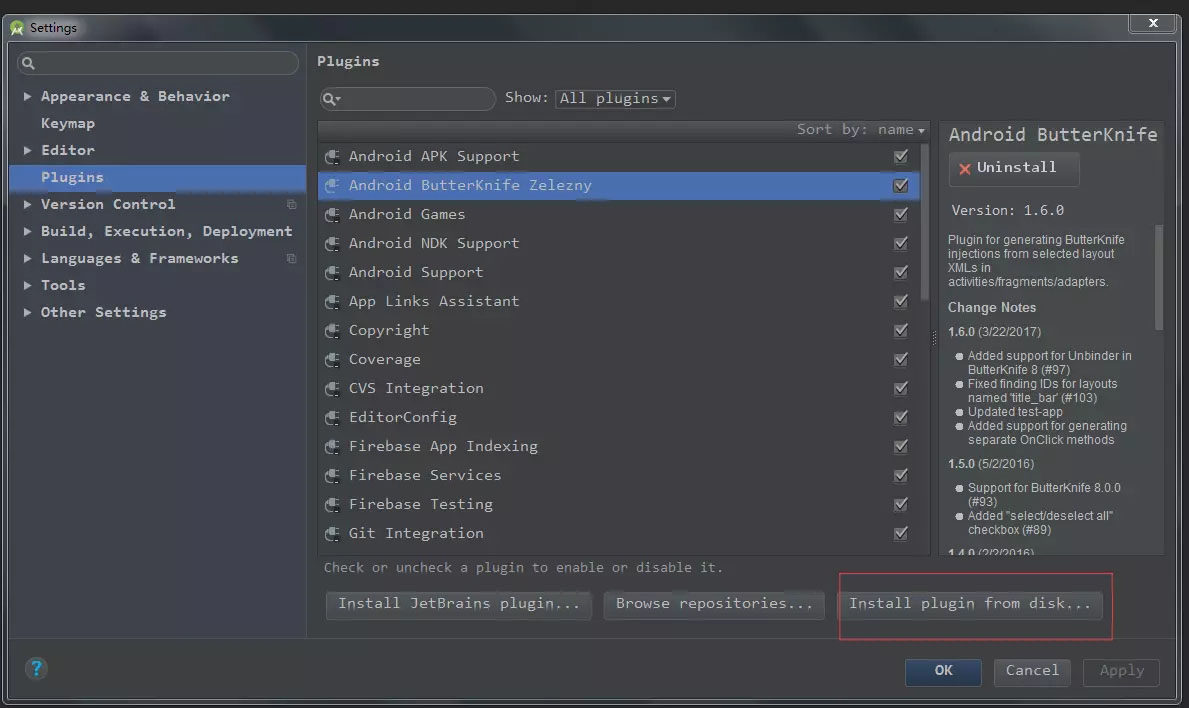Image resolution: width=1189 pixels, height=708 pixels.
Task: Focus the settings search field
Action: click(158, 63)
